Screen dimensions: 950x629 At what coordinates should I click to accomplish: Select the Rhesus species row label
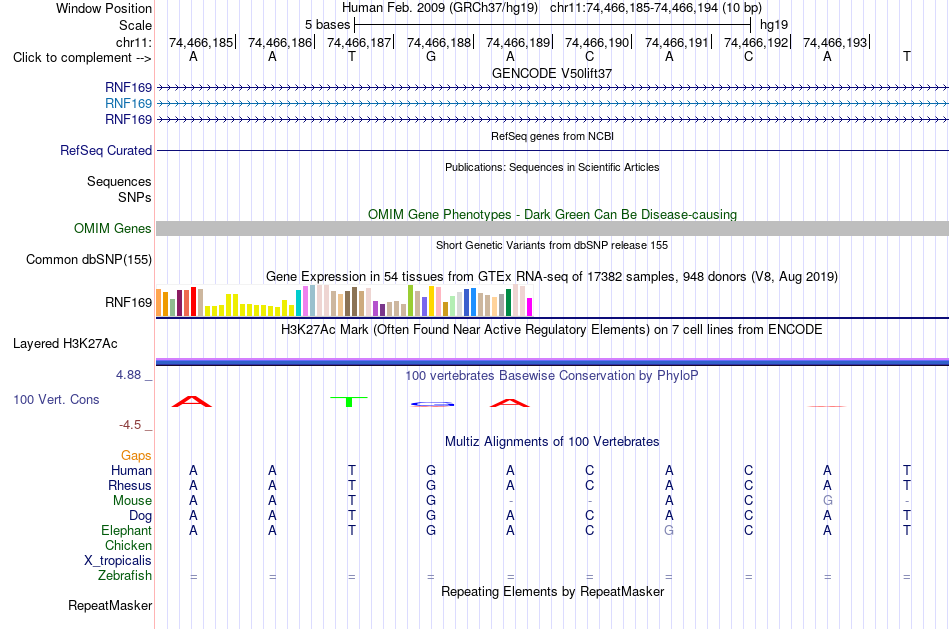tap(130, 485)
